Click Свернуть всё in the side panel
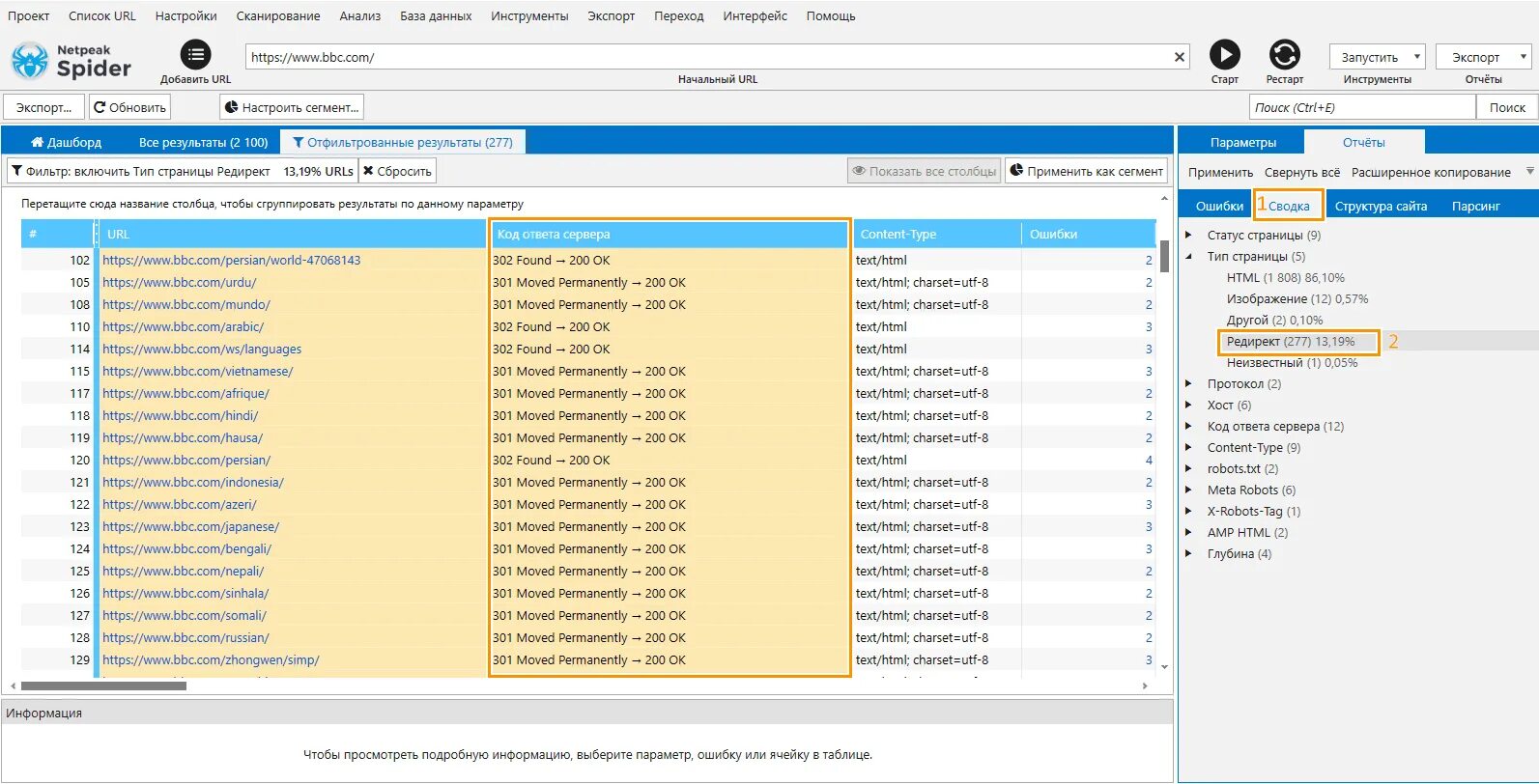 [1301, 172]
